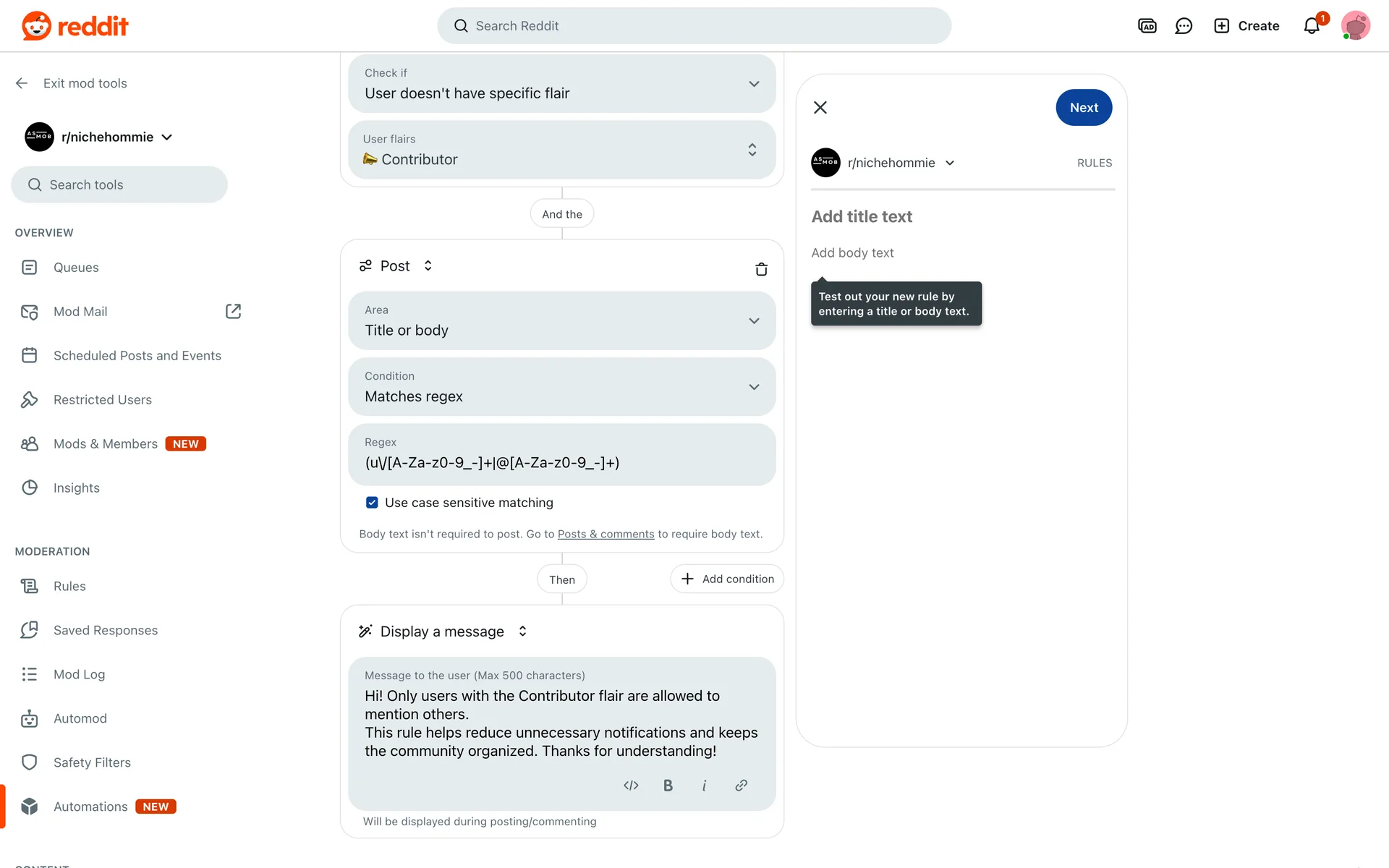The image size is (1389, 868).
Task: Click the Next button
Action: click(x=1083, y=108)
